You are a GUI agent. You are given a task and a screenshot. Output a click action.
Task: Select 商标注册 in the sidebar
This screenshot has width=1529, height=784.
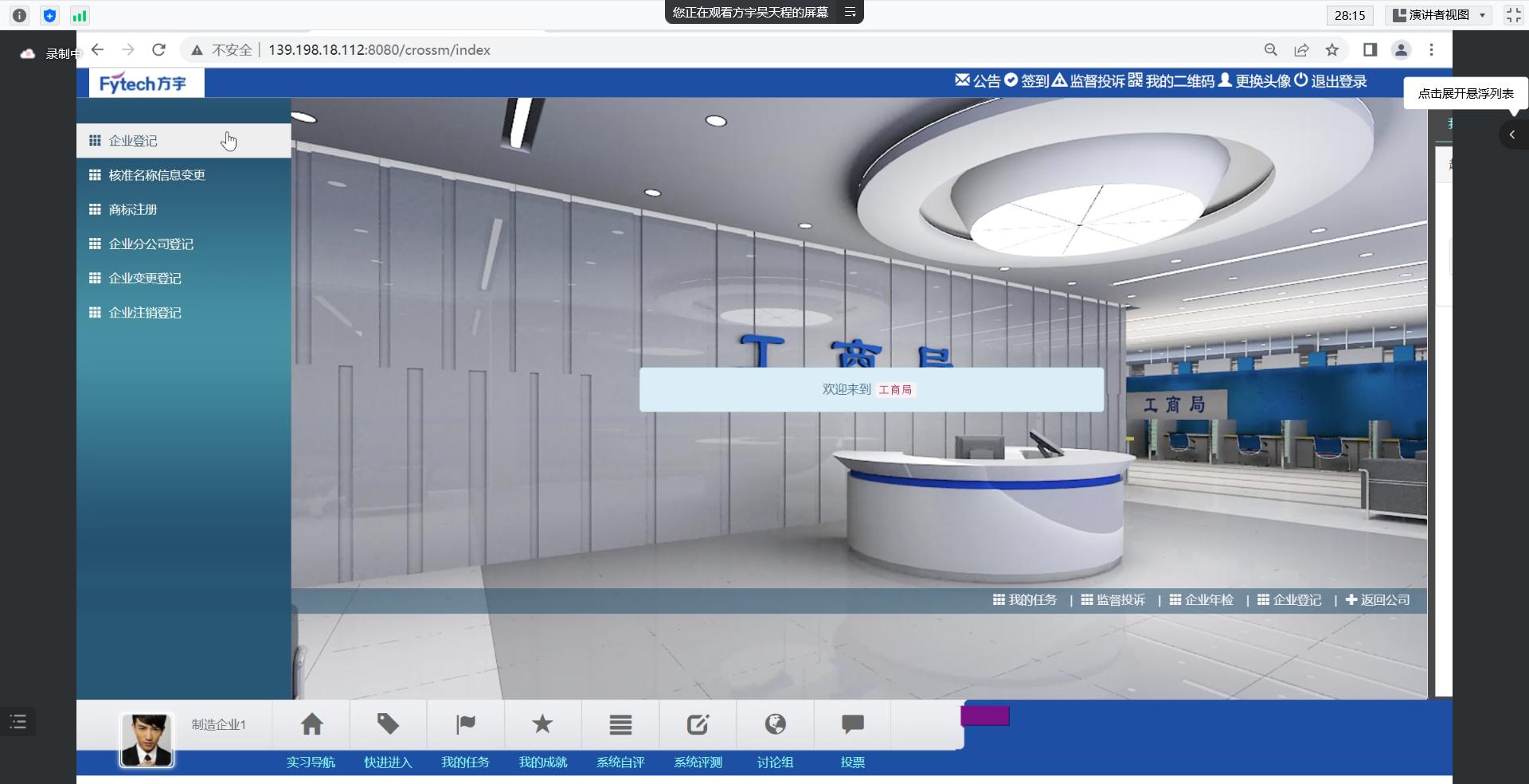(133, 209)
